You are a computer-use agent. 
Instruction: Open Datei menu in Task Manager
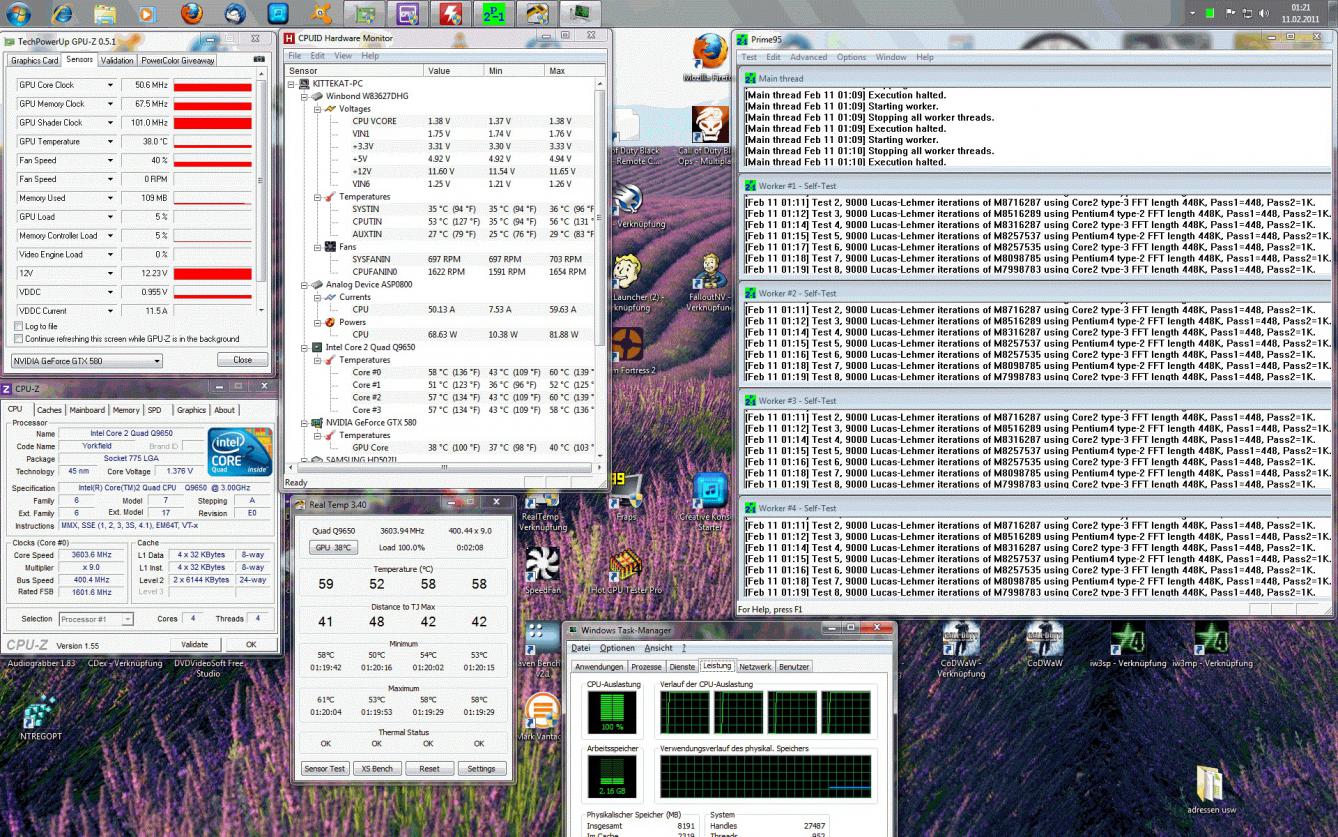[x=581, y=648]
